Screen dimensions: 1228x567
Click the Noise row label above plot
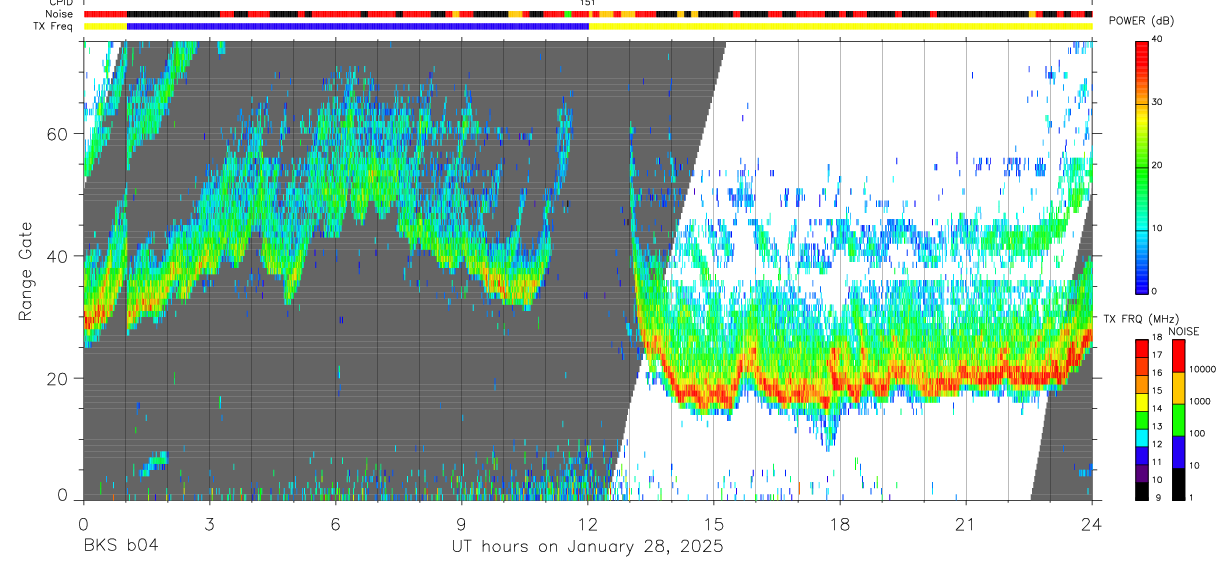pyautogui.click(x=59, y=14)
